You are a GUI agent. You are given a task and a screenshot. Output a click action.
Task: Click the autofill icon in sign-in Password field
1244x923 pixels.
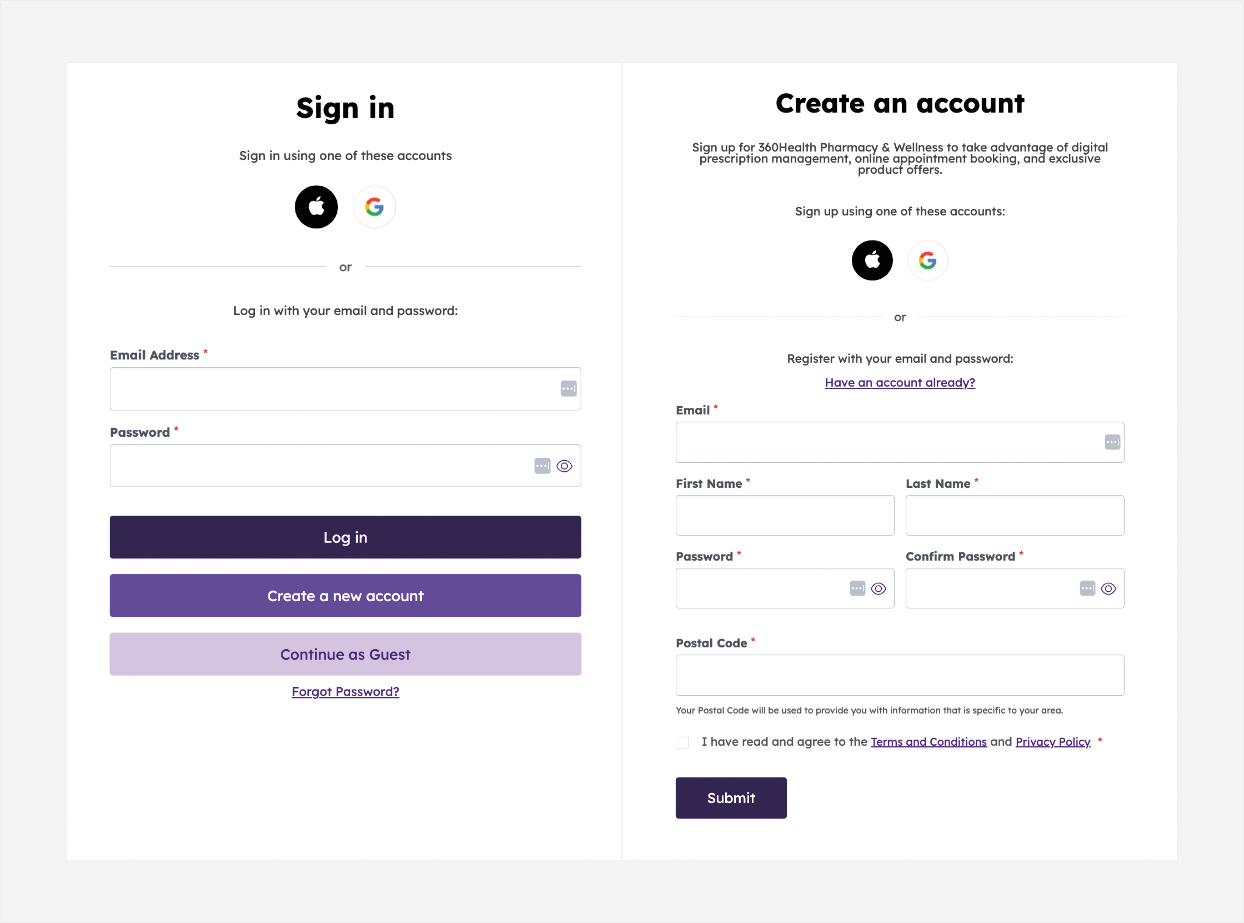pyautogui.click(x=542, y=465)
